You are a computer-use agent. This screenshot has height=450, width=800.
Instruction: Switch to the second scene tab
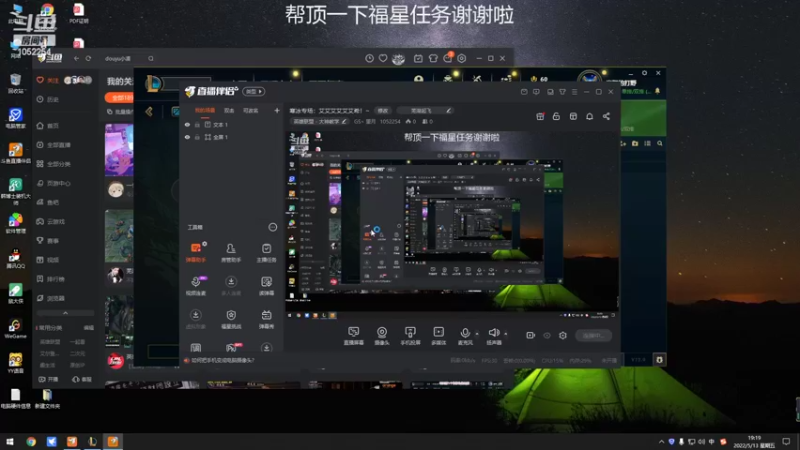[x=229, y=111]
